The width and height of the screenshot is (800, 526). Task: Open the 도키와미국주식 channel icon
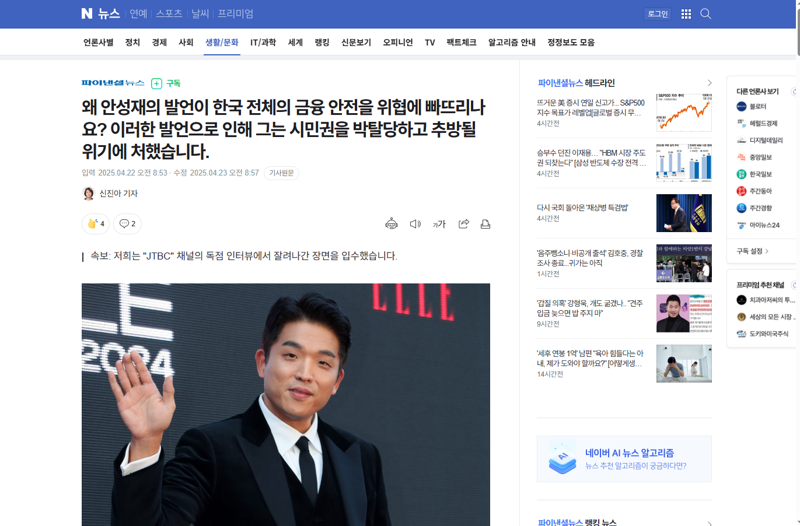coord(741,334)
